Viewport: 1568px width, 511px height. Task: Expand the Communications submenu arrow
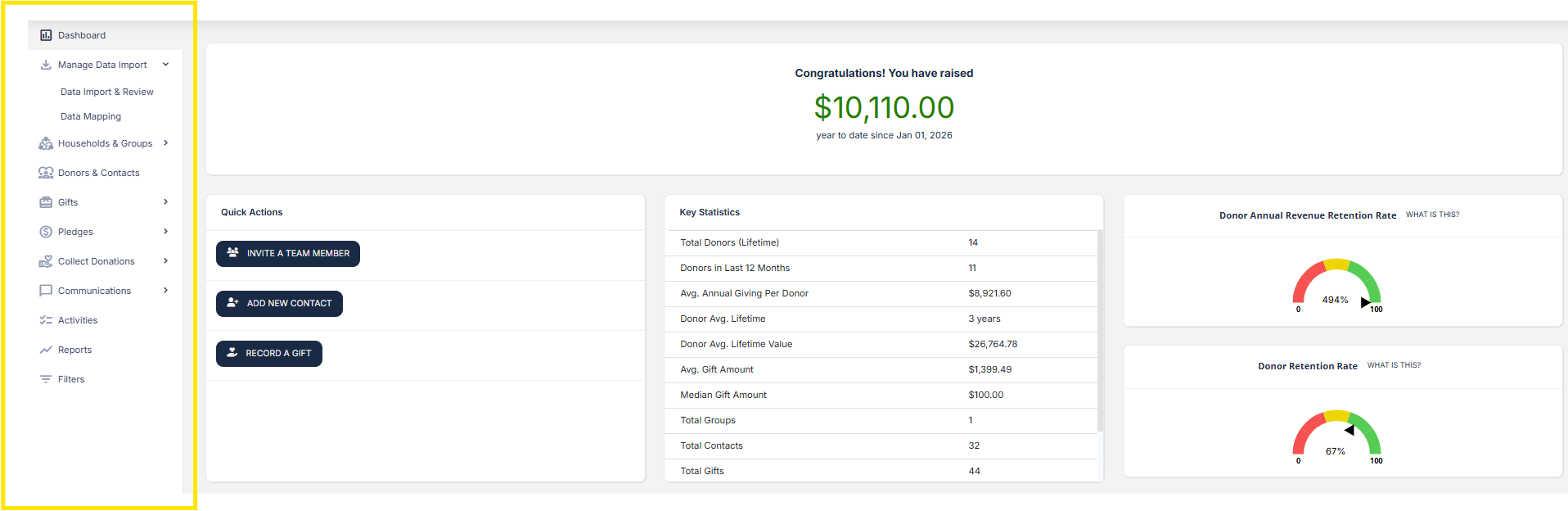[165, 291]
